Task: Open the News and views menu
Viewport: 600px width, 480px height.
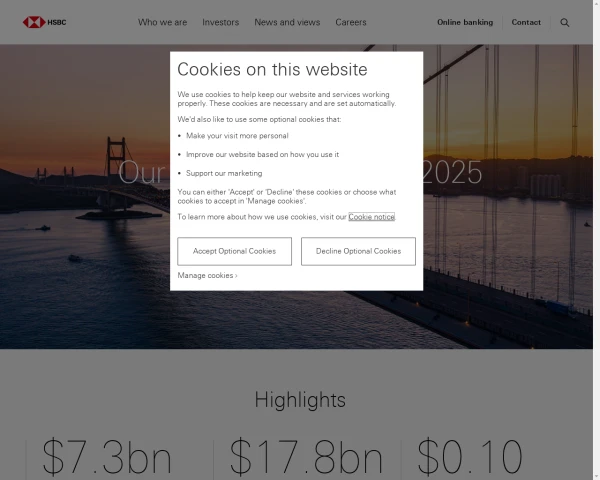Action: [287, 22]
